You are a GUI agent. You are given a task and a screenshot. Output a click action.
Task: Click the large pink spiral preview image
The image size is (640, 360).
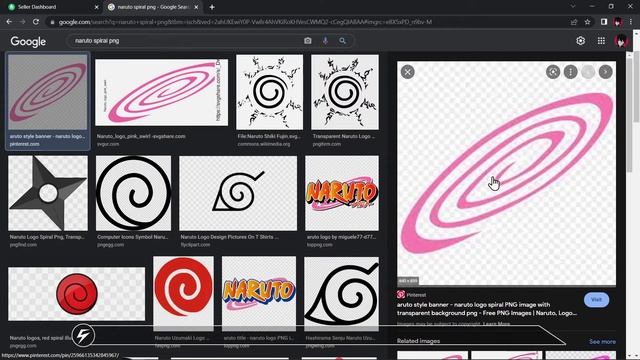pos(507,173)
